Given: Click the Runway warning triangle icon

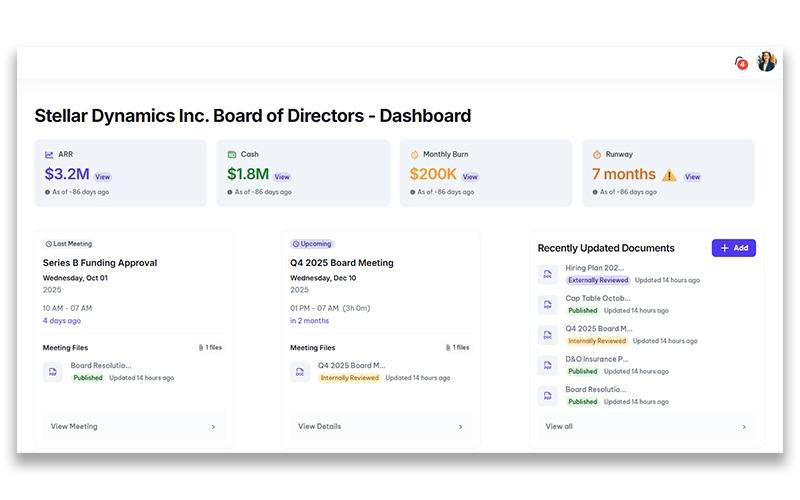Looking at the screenshot, I should tap(669, 176).
